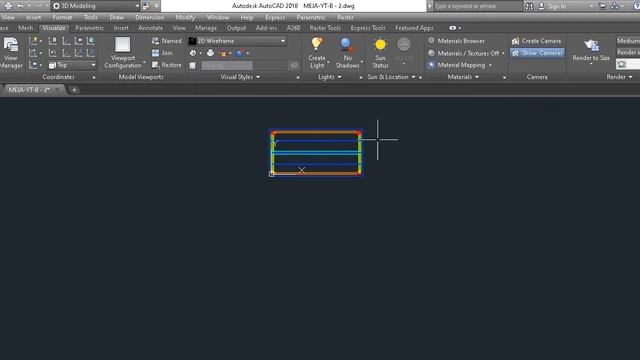Click Restore viewports button
The image size is (640, 360).
[x=167, y=65]
